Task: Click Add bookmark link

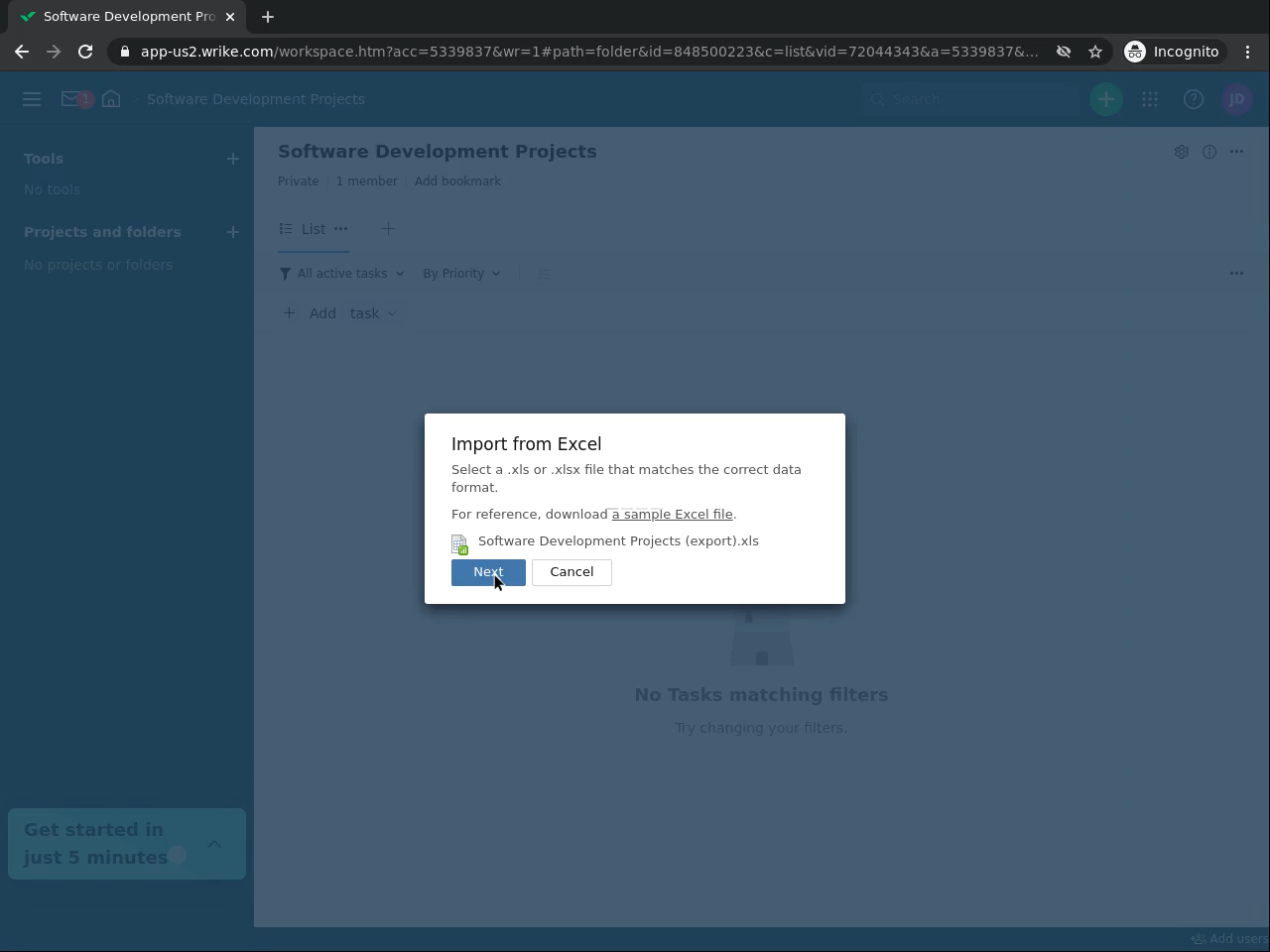Action: pos(457,181)
